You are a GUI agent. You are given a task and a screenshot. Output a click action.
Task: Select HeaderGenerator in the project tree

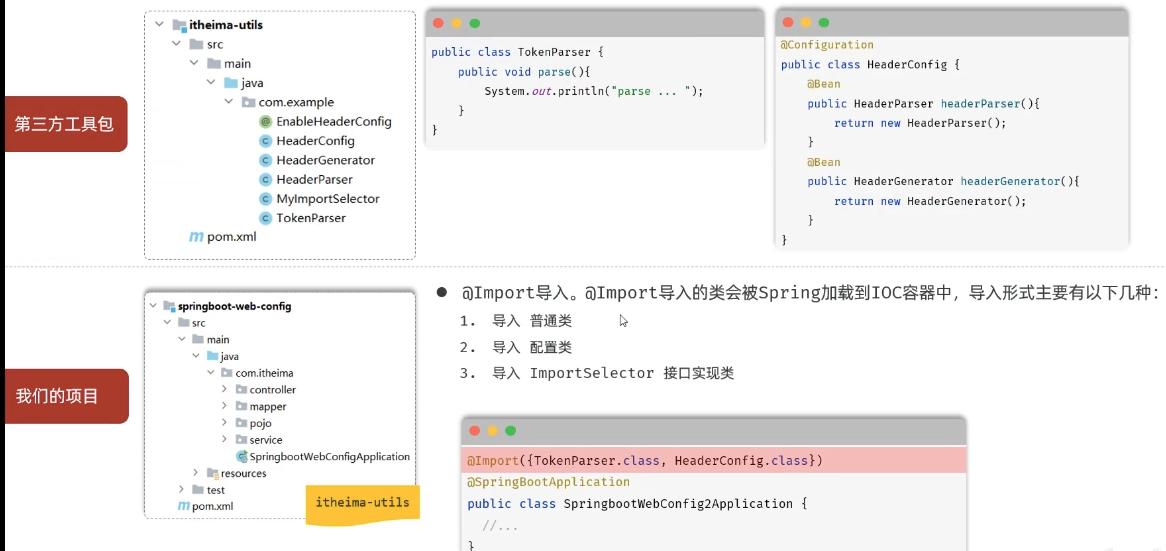click(326, 160)
